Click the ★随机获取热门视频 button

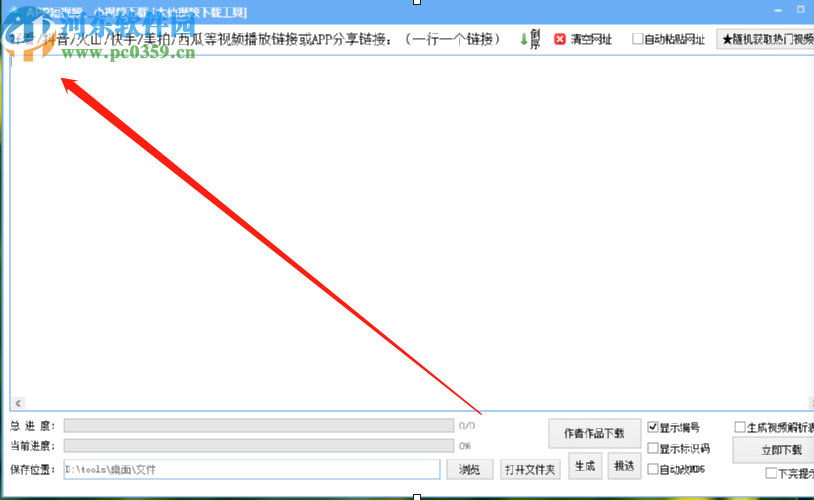click(766, 39)
